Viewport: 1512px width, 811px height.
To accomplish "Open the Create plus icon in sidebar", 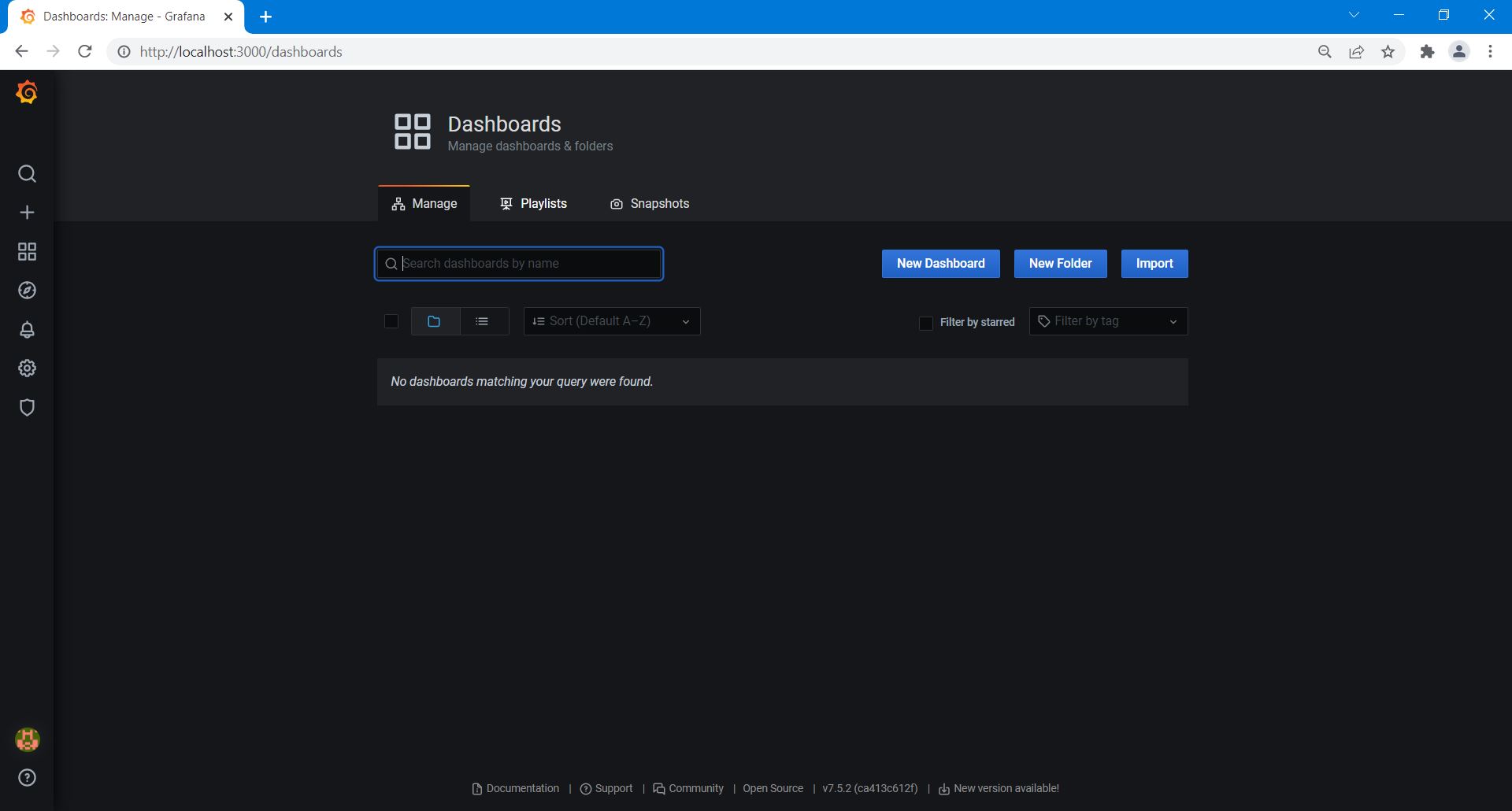I will point(27,213).
